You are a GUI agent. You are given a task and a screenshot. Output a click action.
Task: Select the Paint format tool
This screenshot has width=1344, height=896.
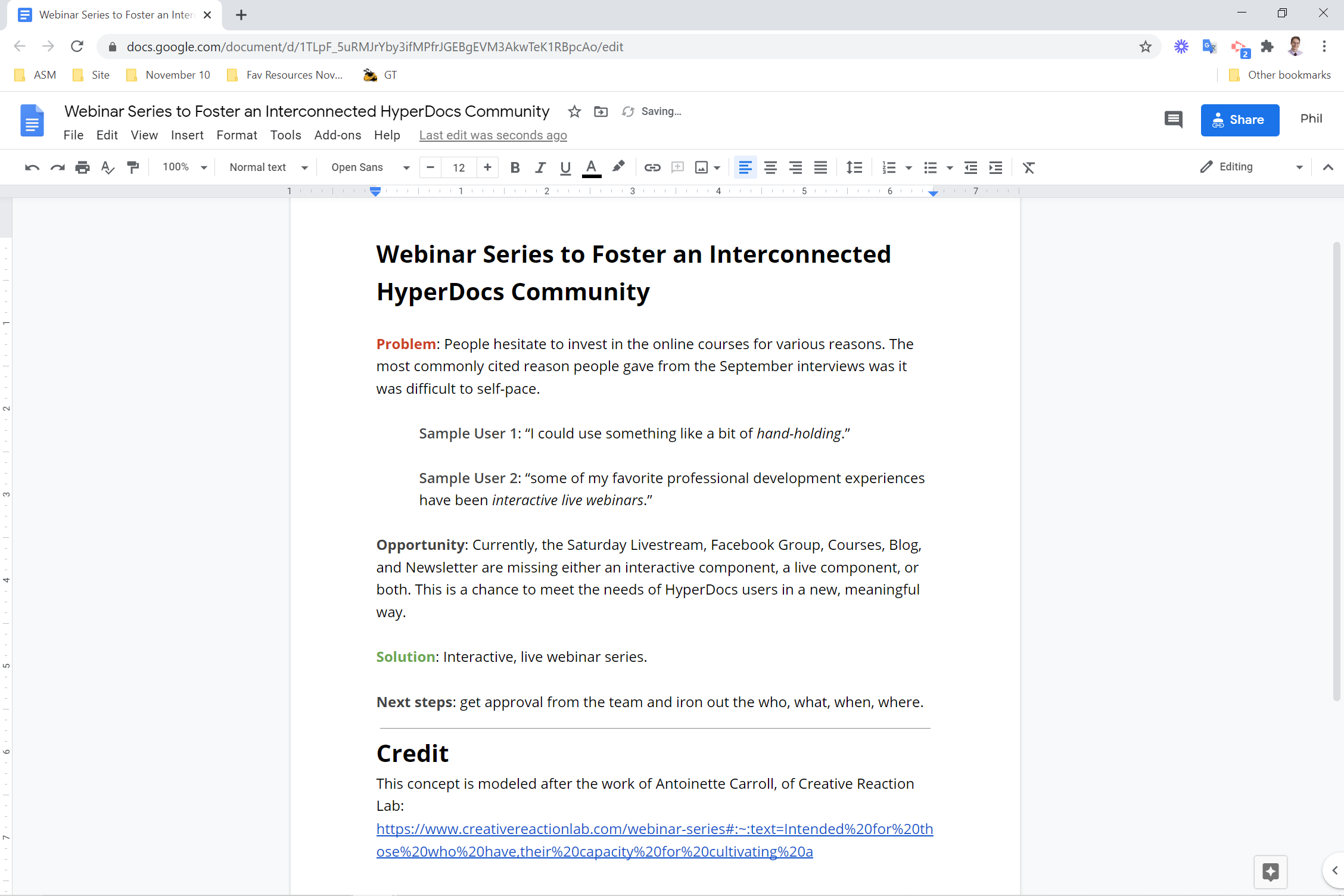pyautogui.click(x=133, y=167)
